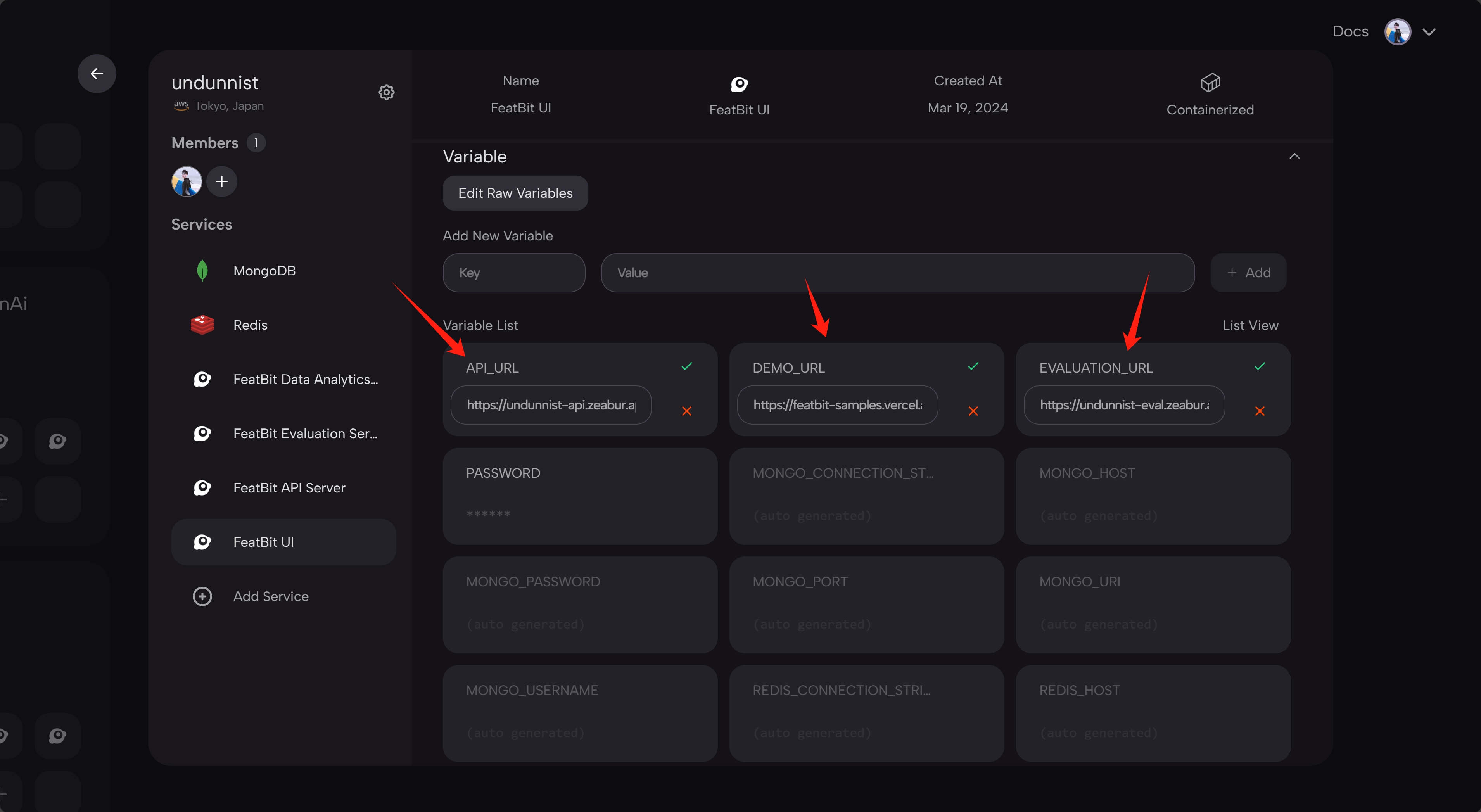The image size is (1481, 812).
Task: Click MONGO_PASSWORD variable card
Action: click(580, 605)
